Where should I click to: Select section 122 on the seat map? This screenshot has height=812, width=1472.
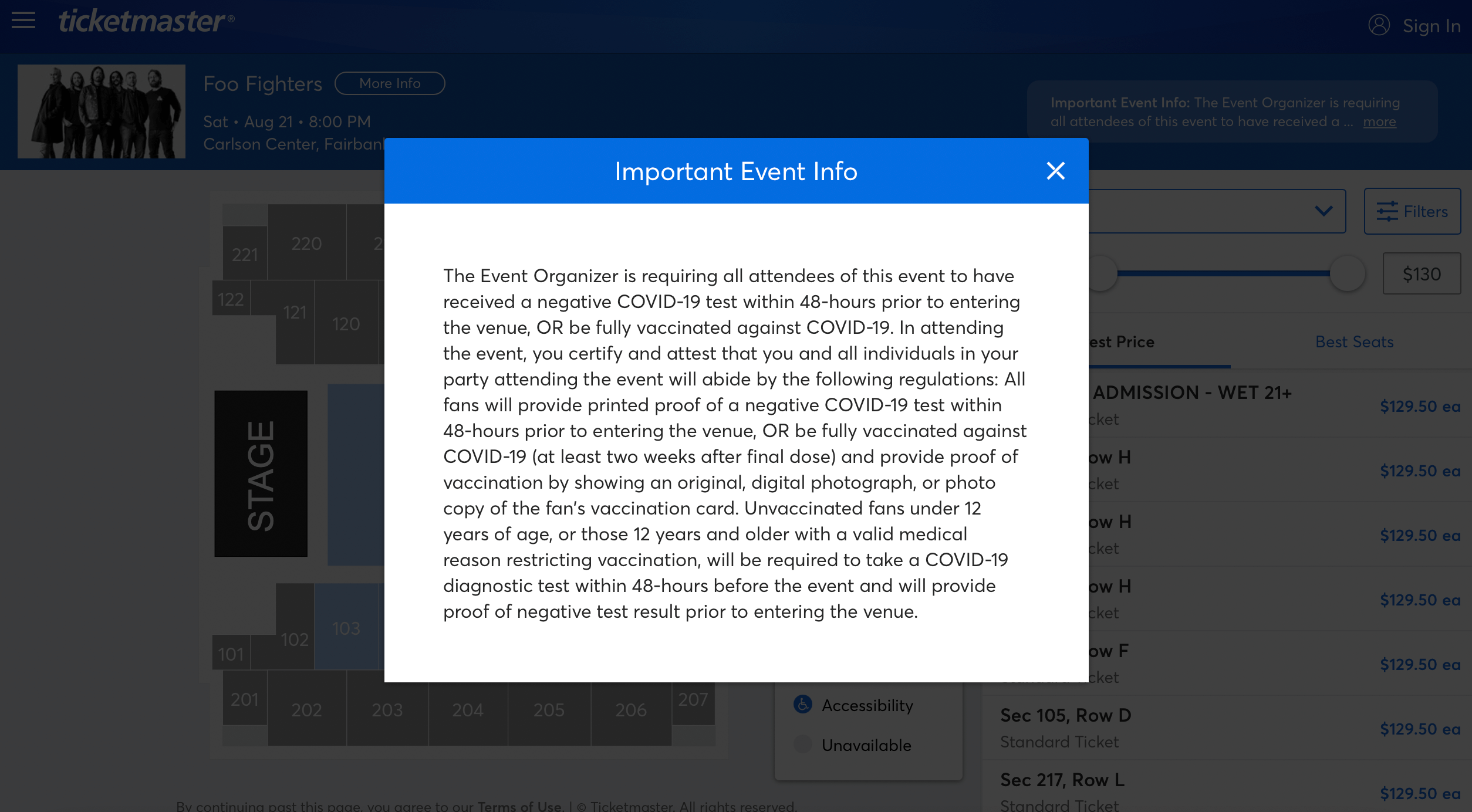pyautogui.click(x=231, y=299)
